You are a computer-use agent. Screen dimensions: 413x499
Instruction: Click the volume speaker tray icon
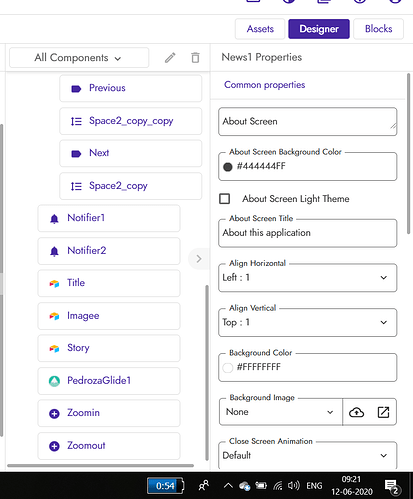coord(293,485)
